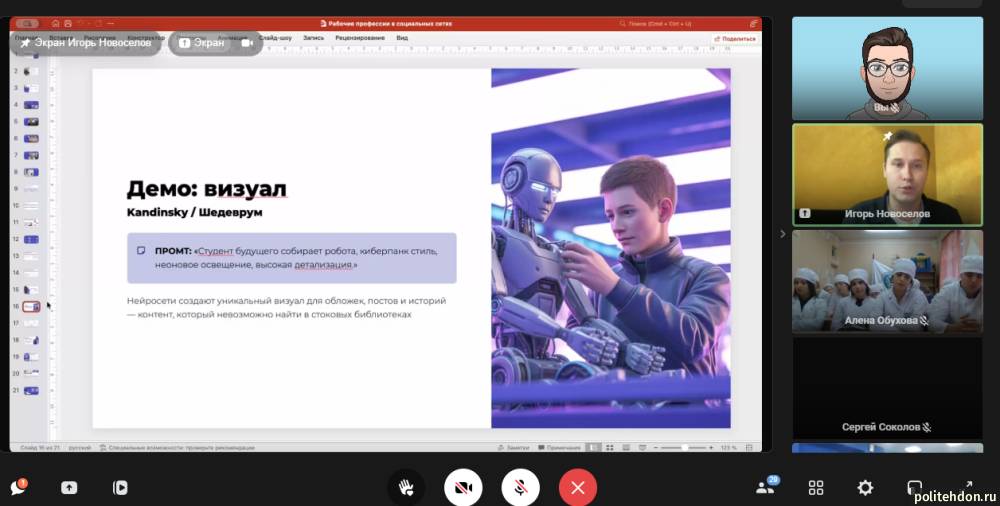Click the share screen upload icon

pos(69,488)
